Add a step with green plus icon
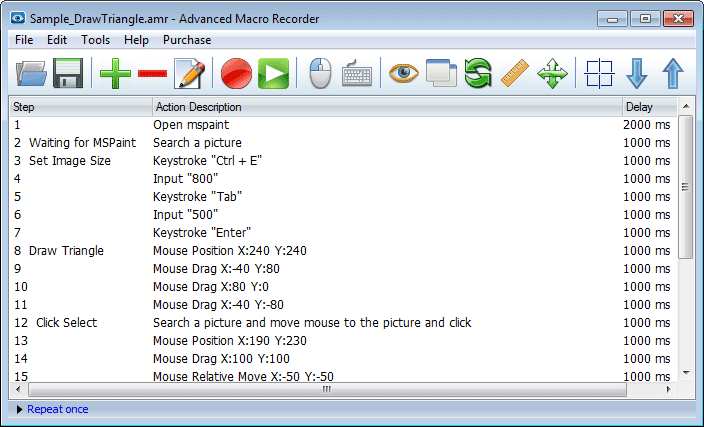 point(115,73)
